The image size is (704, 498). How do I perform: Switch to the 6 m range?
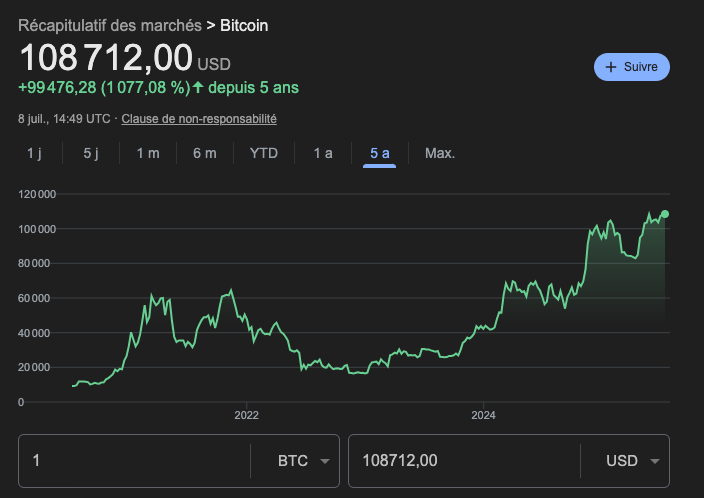pos(205,153)
